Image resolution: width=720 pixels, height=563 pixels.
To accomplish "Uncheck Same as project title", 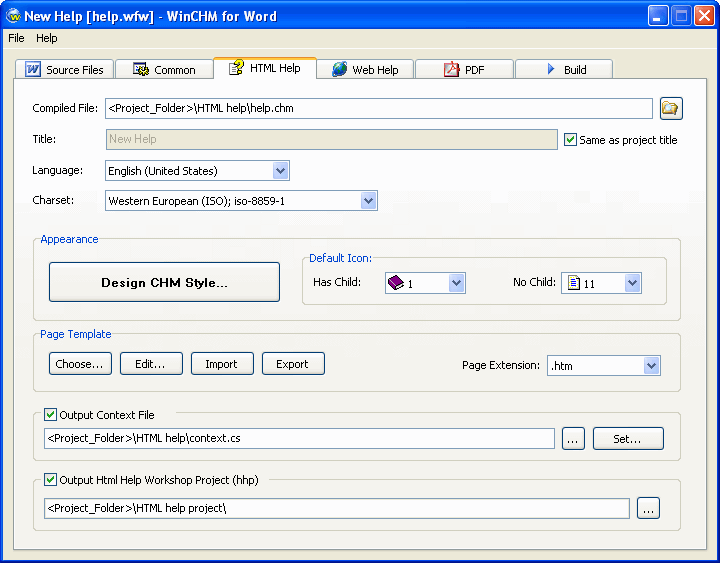I will [x=571, y=140].
